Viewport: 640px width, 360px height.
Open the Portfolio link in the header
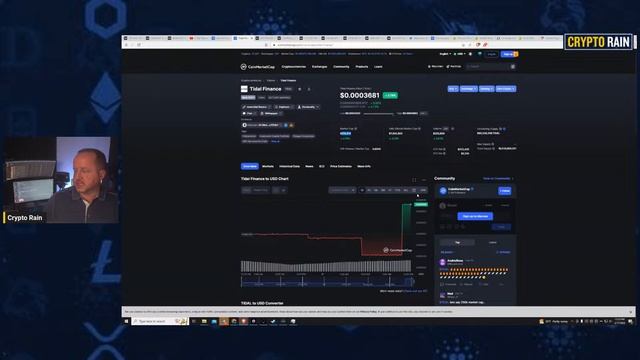click(454, 67)
